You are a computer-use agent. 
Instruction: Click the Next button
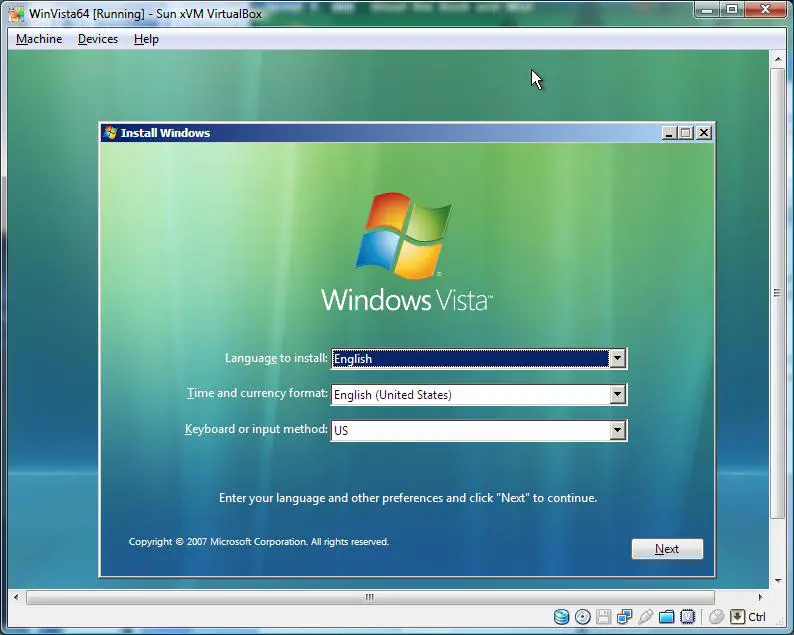tap(667, 549)
